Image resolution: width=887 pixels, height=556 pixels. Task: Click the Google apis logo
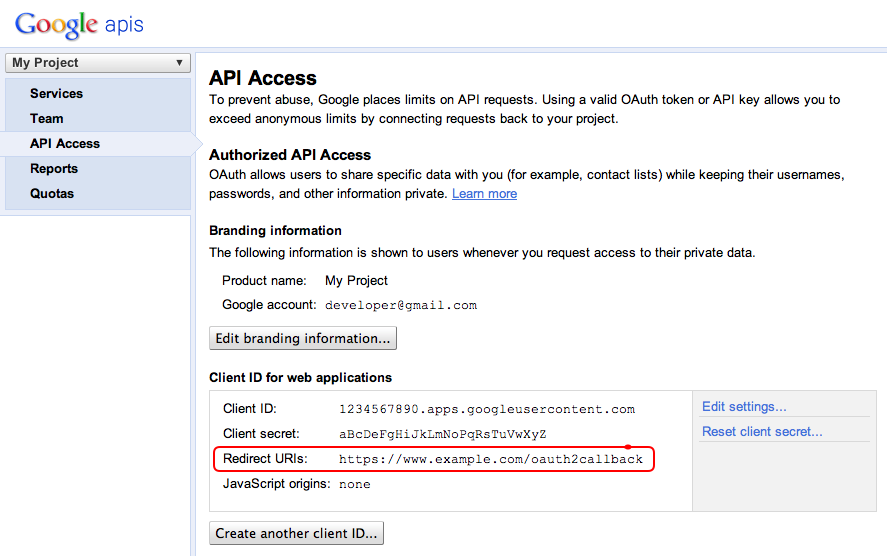coord(79,24)
